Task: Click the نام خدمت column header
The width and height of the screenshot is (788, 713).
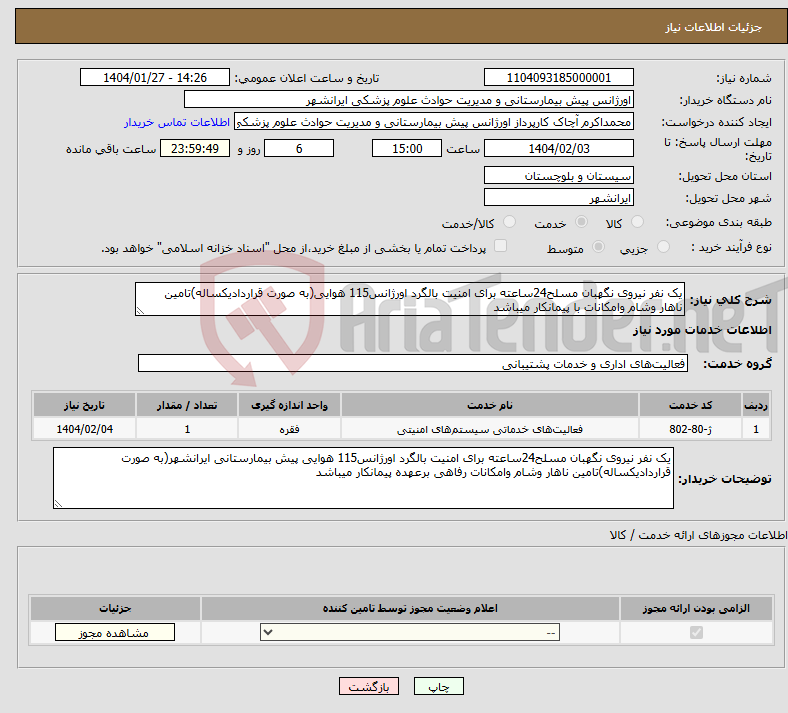Action: point(489,405)
